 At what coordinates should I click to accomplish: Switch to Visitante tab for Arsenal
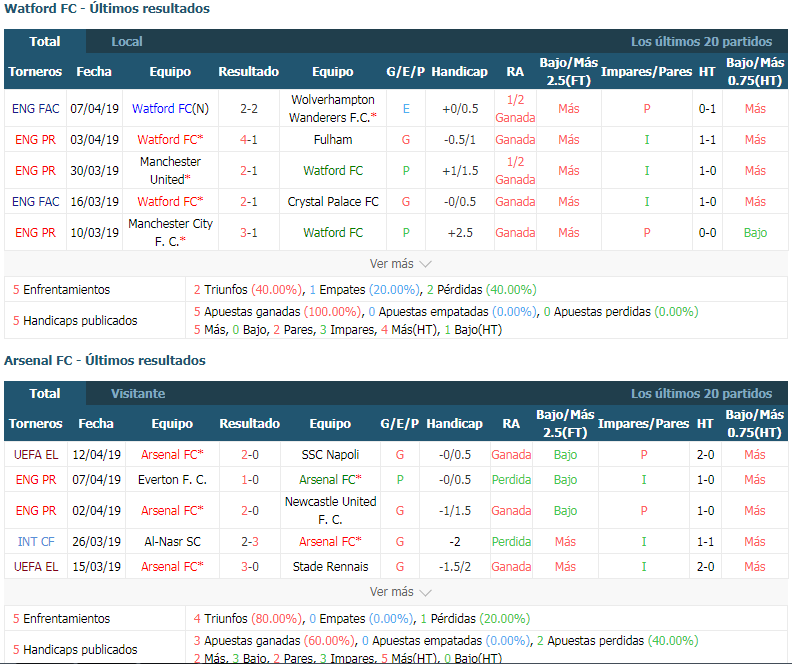(x=138, y=393)
